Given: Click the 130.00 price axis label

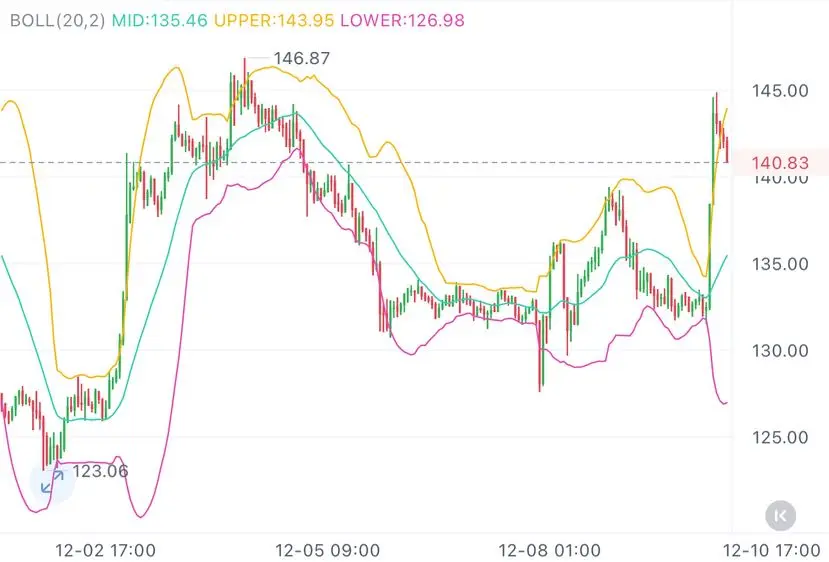Looking at the screenshot, I should pyautogui.click(x=780, y=351).
